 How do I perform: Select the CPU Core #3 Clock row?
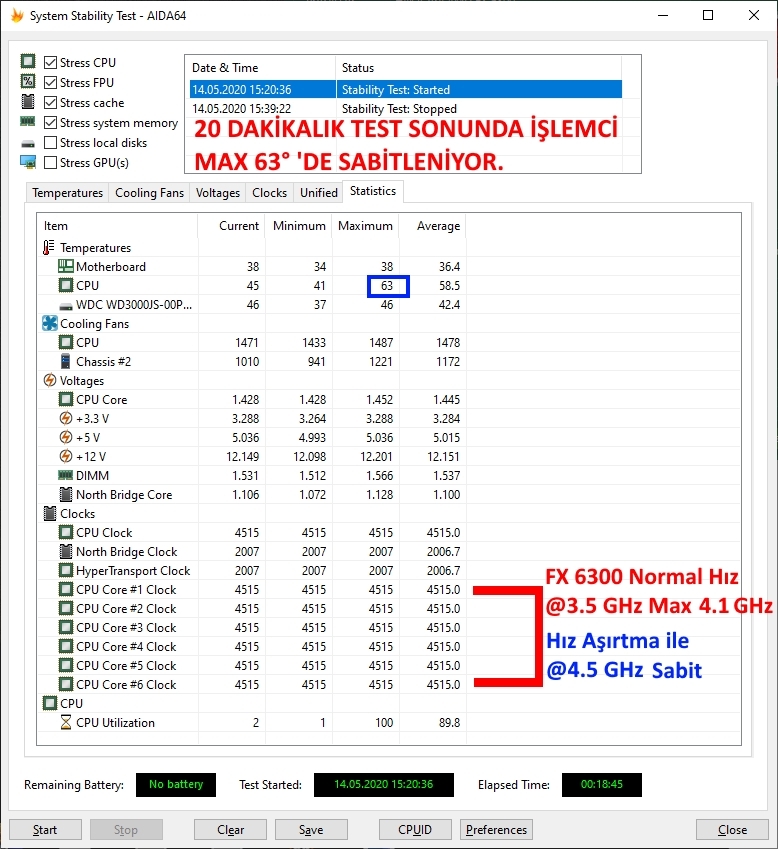(251, 628)
